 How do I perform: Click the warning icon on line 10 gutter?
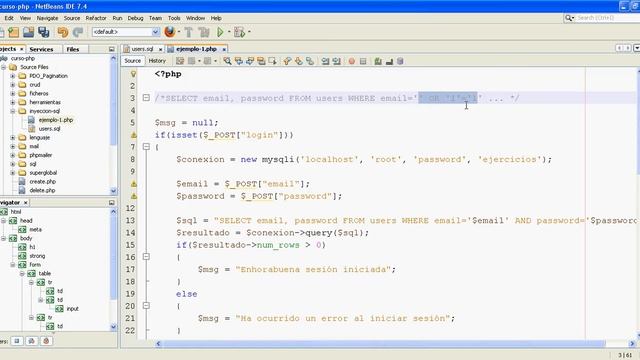tap(133, 184)
